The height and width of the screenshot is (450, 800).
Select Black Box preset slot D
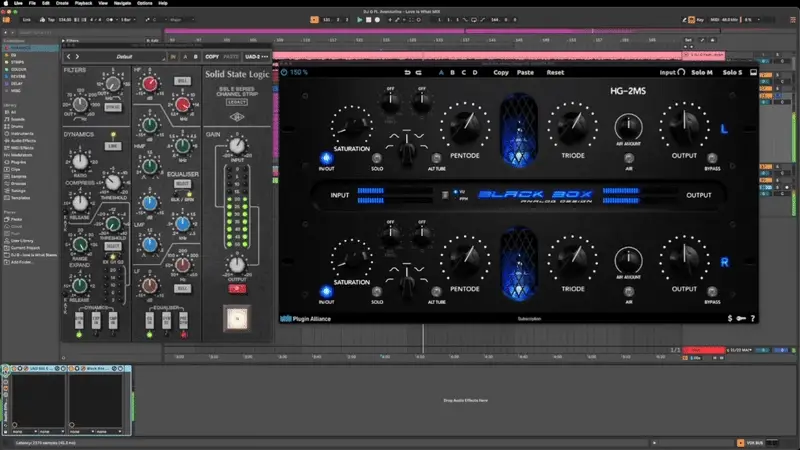point(475,72)
